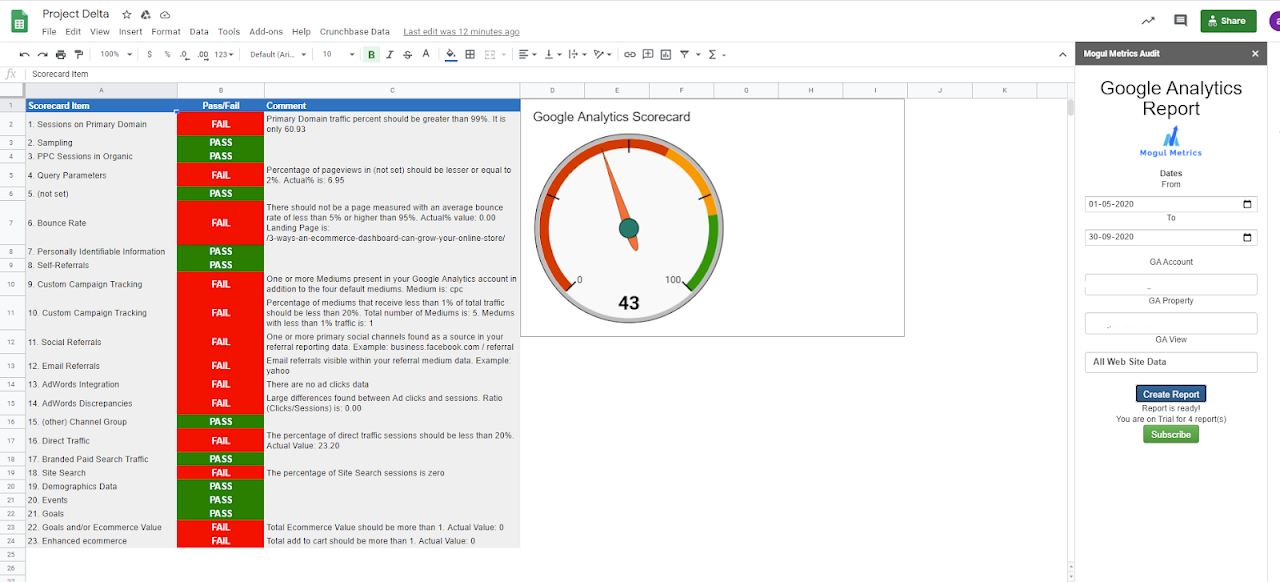Open the Crunchbase Data menu

point(354,31)
